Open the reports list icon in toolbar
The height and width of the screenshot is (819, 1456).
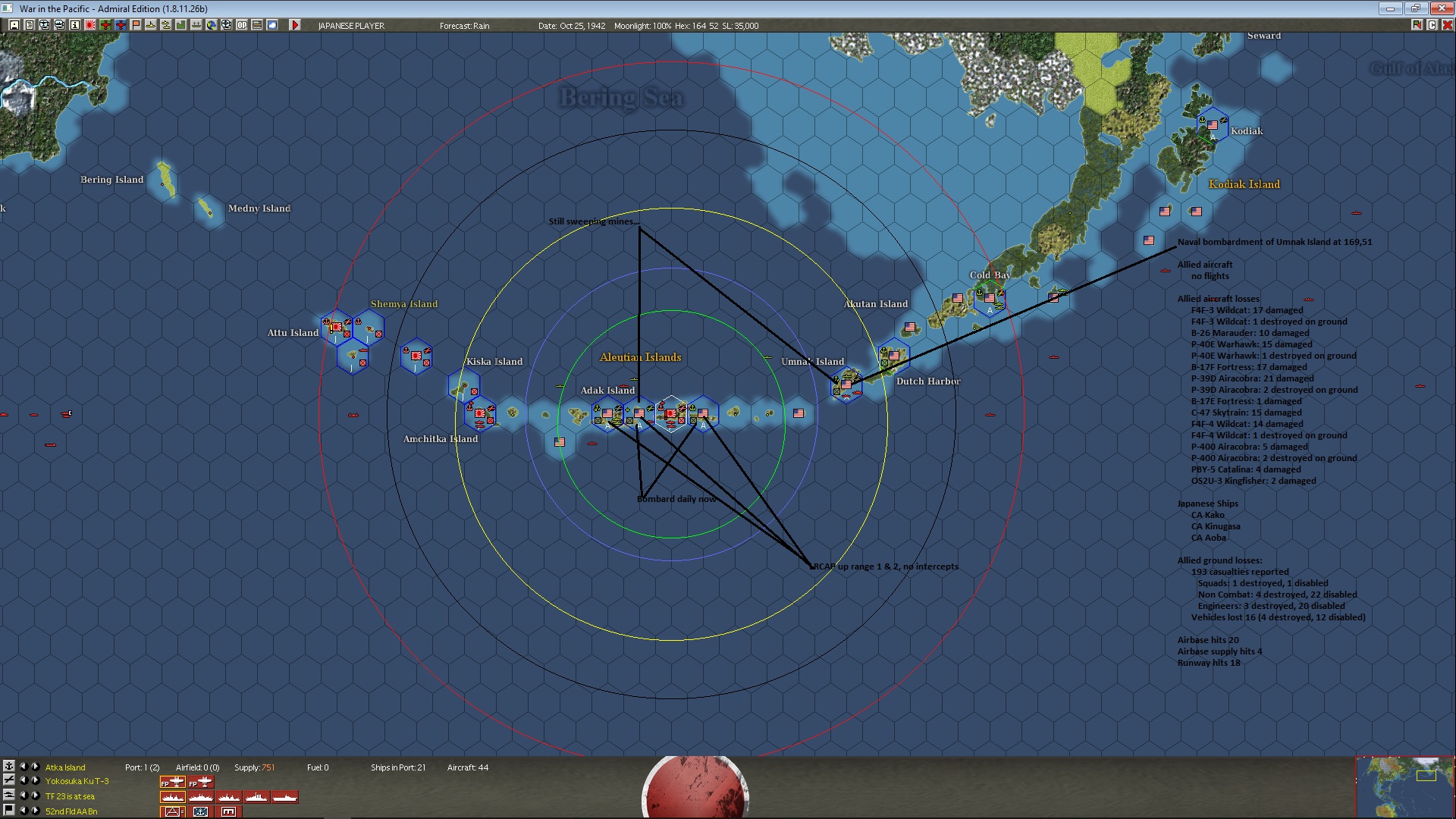(x=30, y=25)
